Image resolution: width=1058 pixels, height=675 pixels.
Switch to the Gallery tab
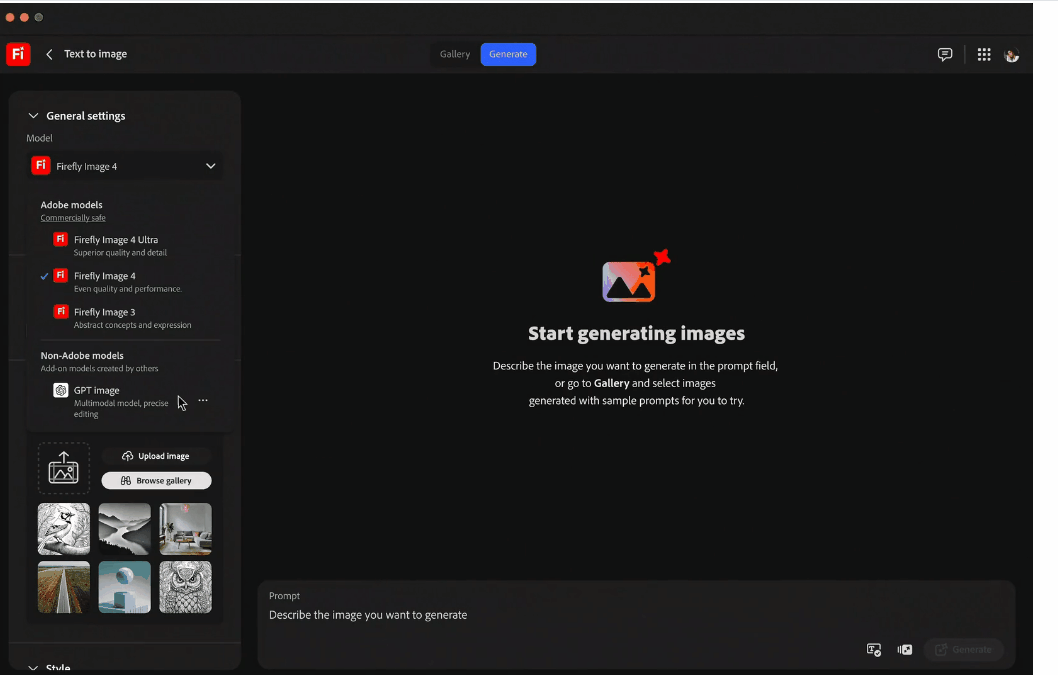coord(455,54)
